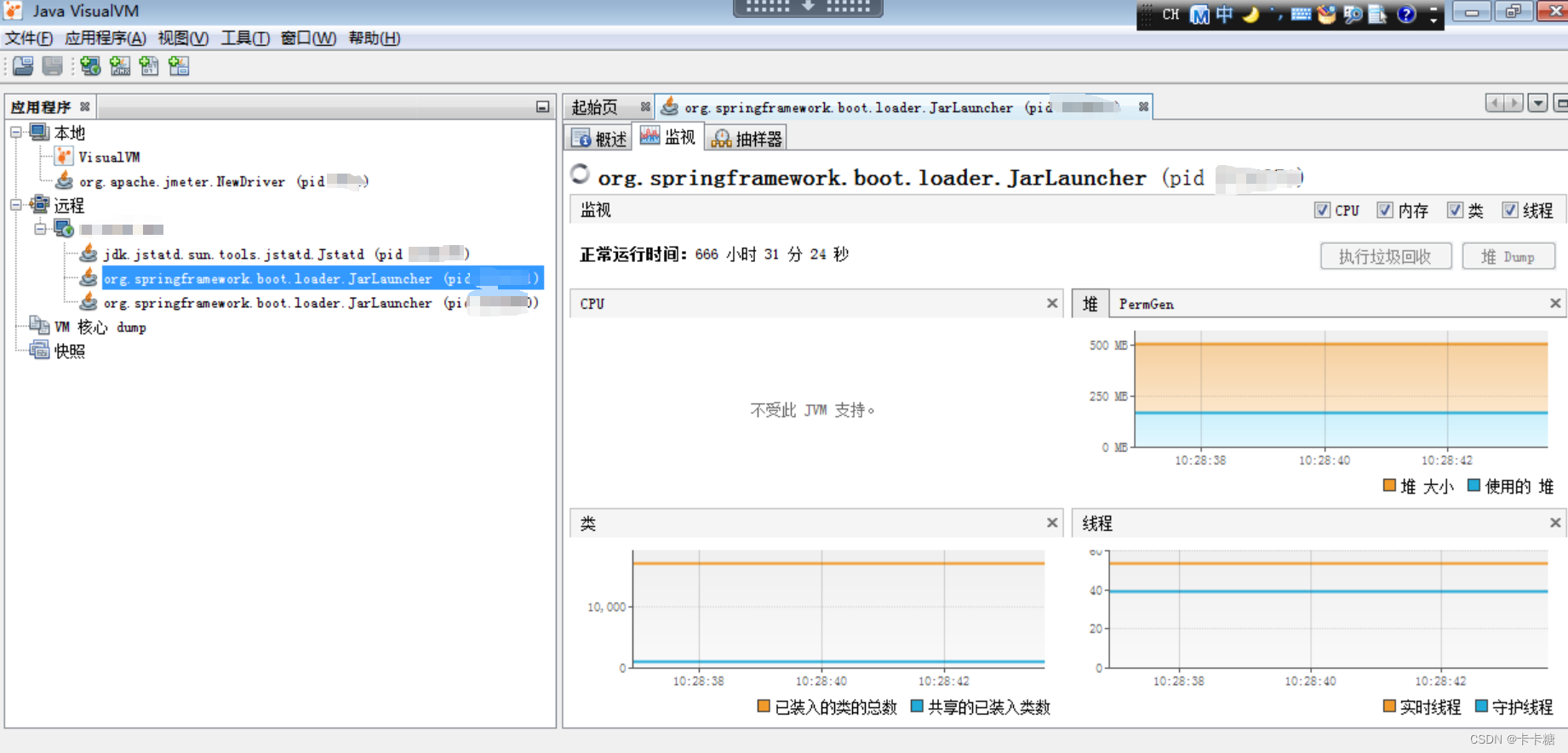Screen dimensions: 1568x753
Task: Click the remote host server icon
Action: click(63, 228)
